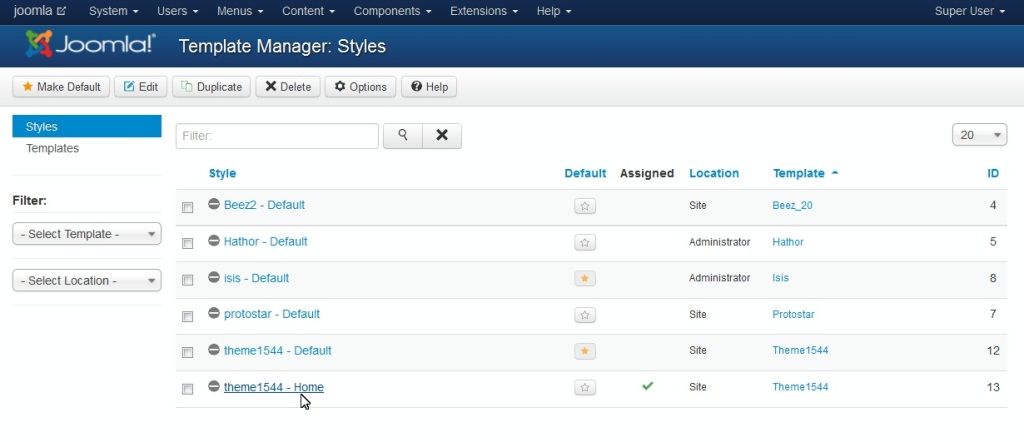
Task: Open the Select Location dropdown
Action: [87, 281]
